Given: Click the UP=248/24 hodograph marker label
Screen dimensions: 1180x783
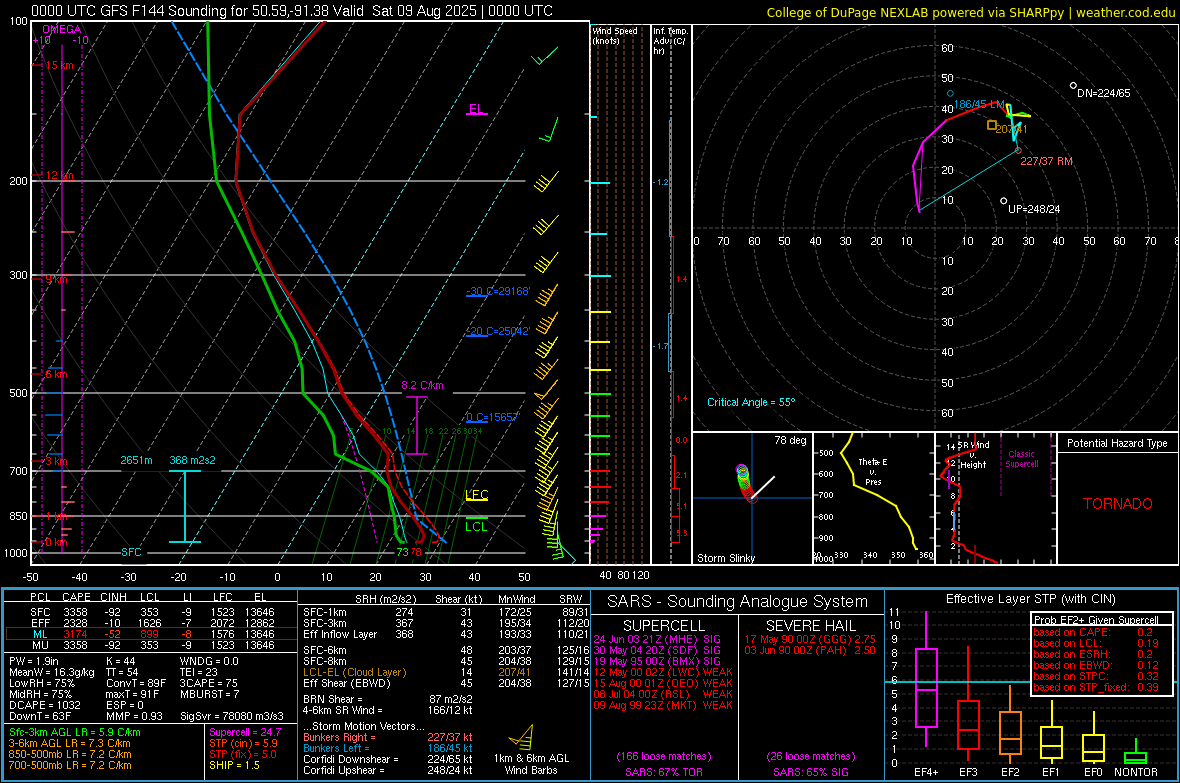Looking at the screenshot, I should point(1034,209).
